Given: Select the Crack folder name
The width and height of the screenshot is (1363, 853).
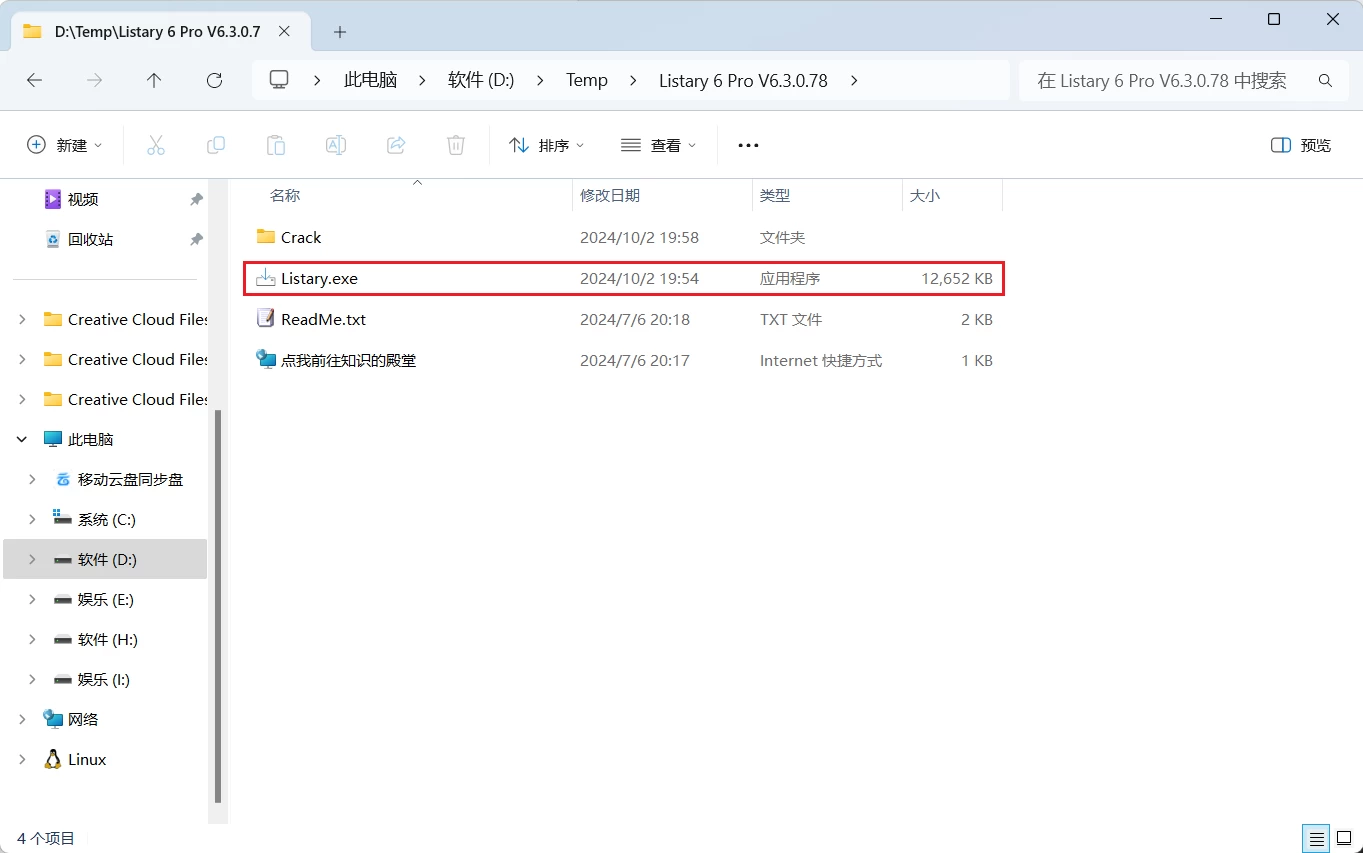Looking at the screenshot, I should point(301,237).
